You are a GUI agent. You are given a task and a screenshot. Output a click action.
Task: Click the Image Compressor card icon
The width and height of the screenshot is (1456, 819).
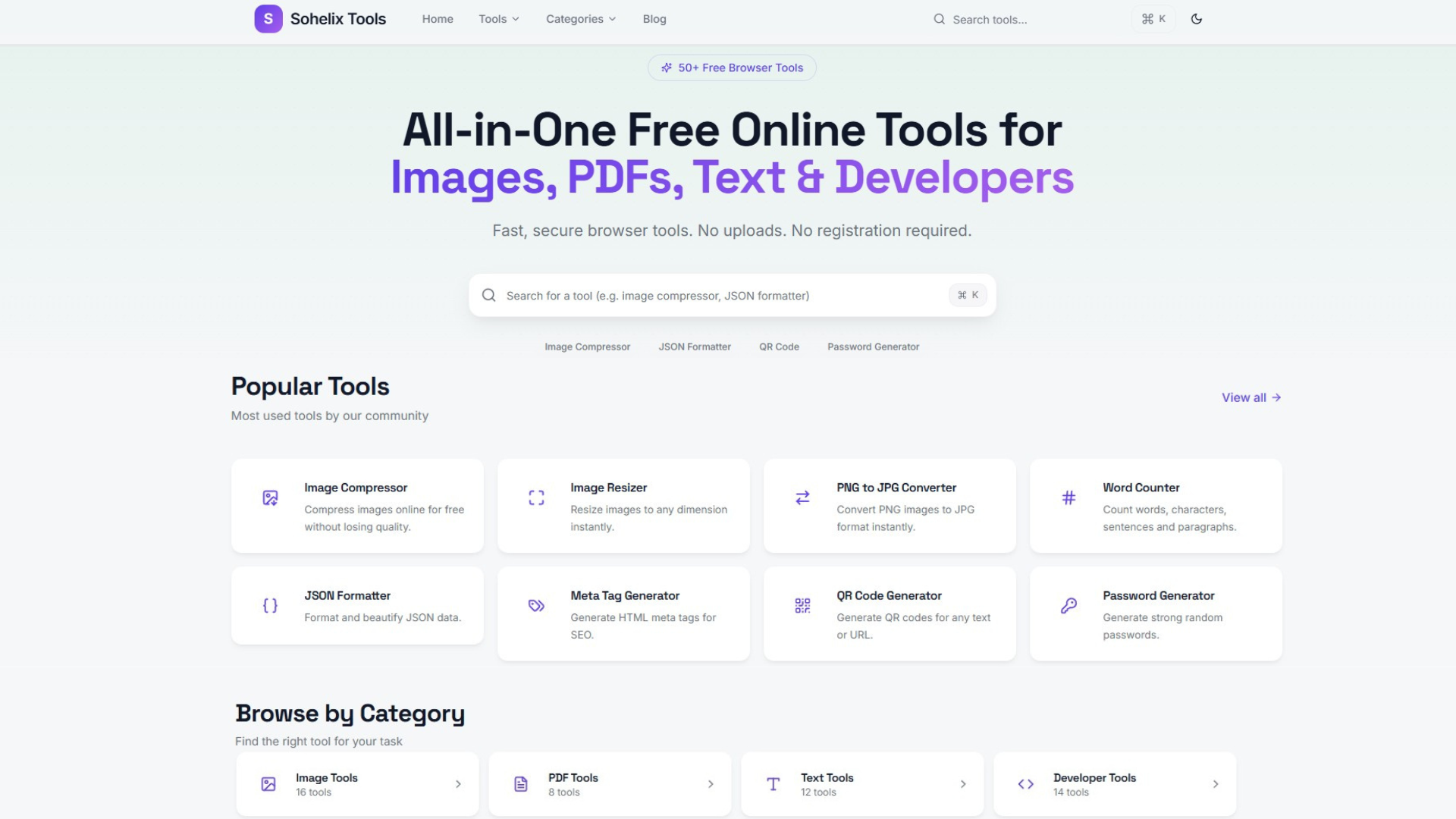pos(270,498)
